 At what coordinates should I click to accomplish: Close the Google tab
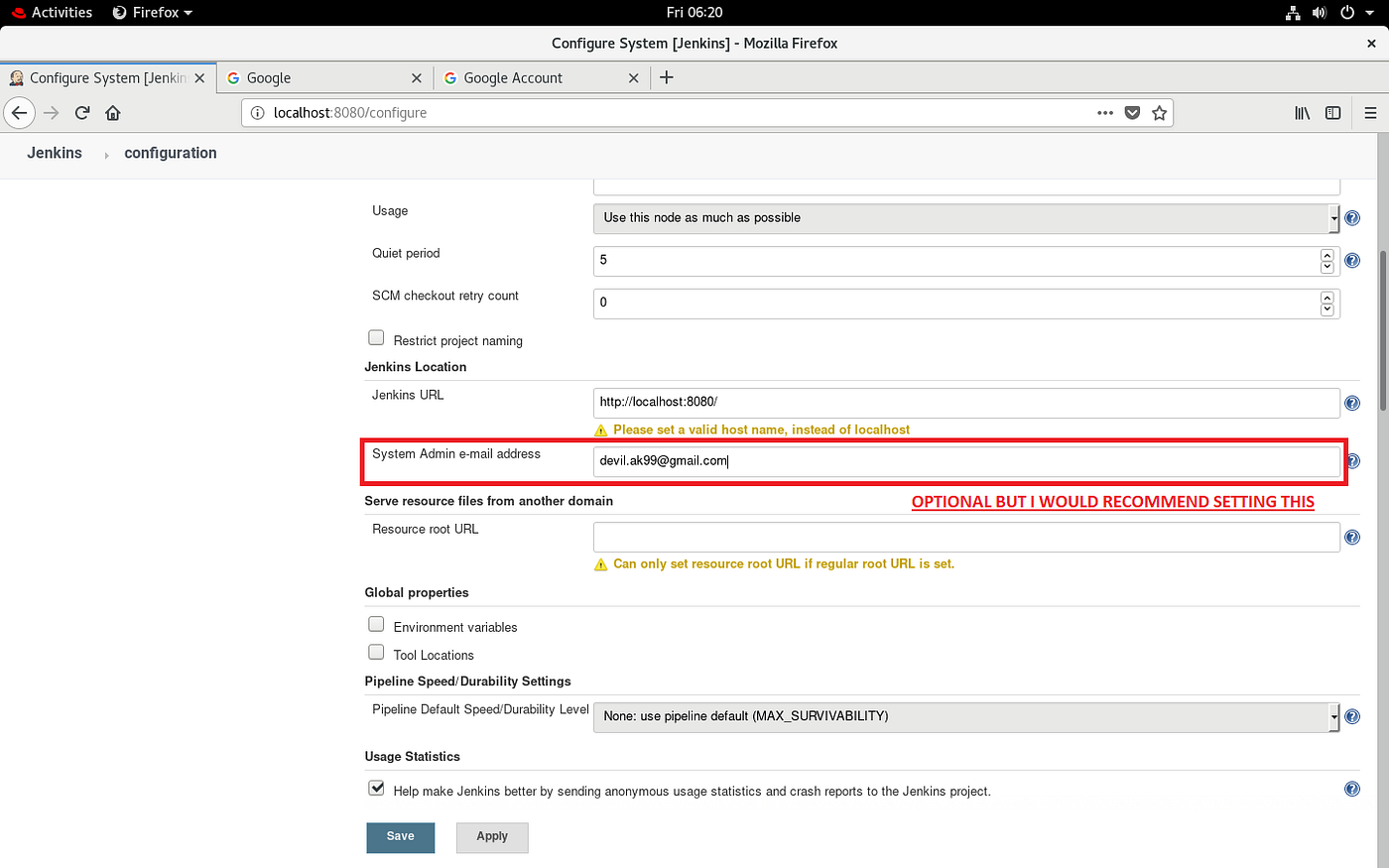417,78
